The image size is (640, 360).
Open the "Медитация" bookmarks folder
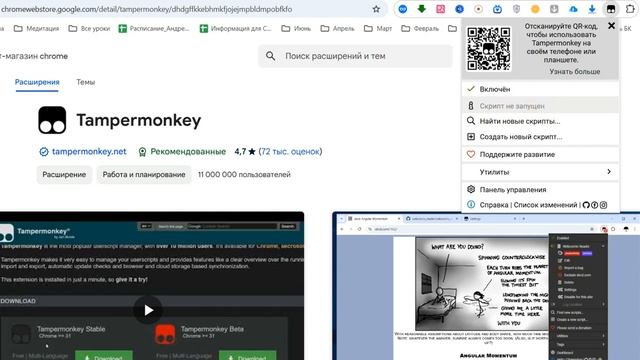[36, 29]
